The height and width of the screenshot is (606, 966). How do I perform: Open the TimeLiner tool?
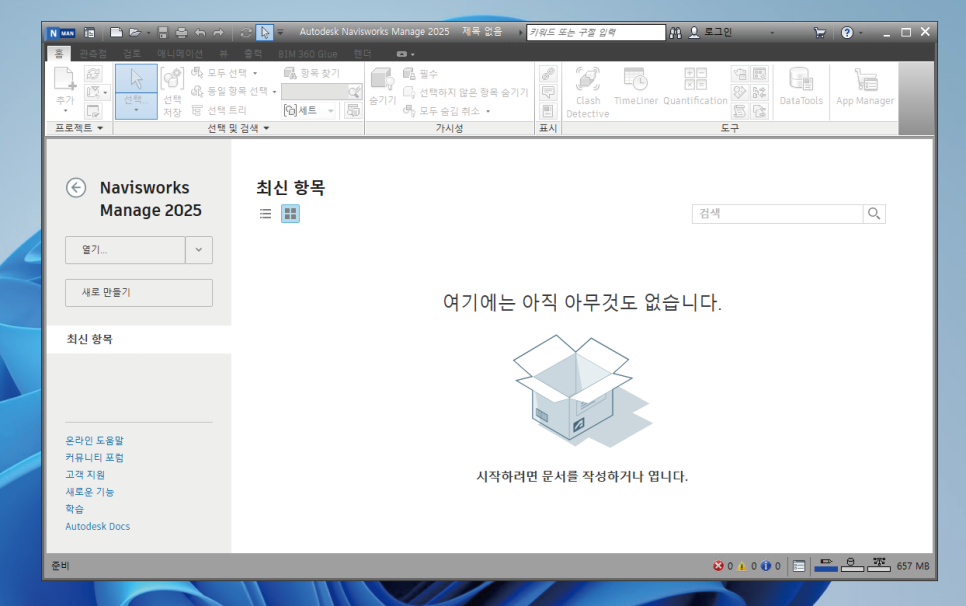(x=636, y=86)
